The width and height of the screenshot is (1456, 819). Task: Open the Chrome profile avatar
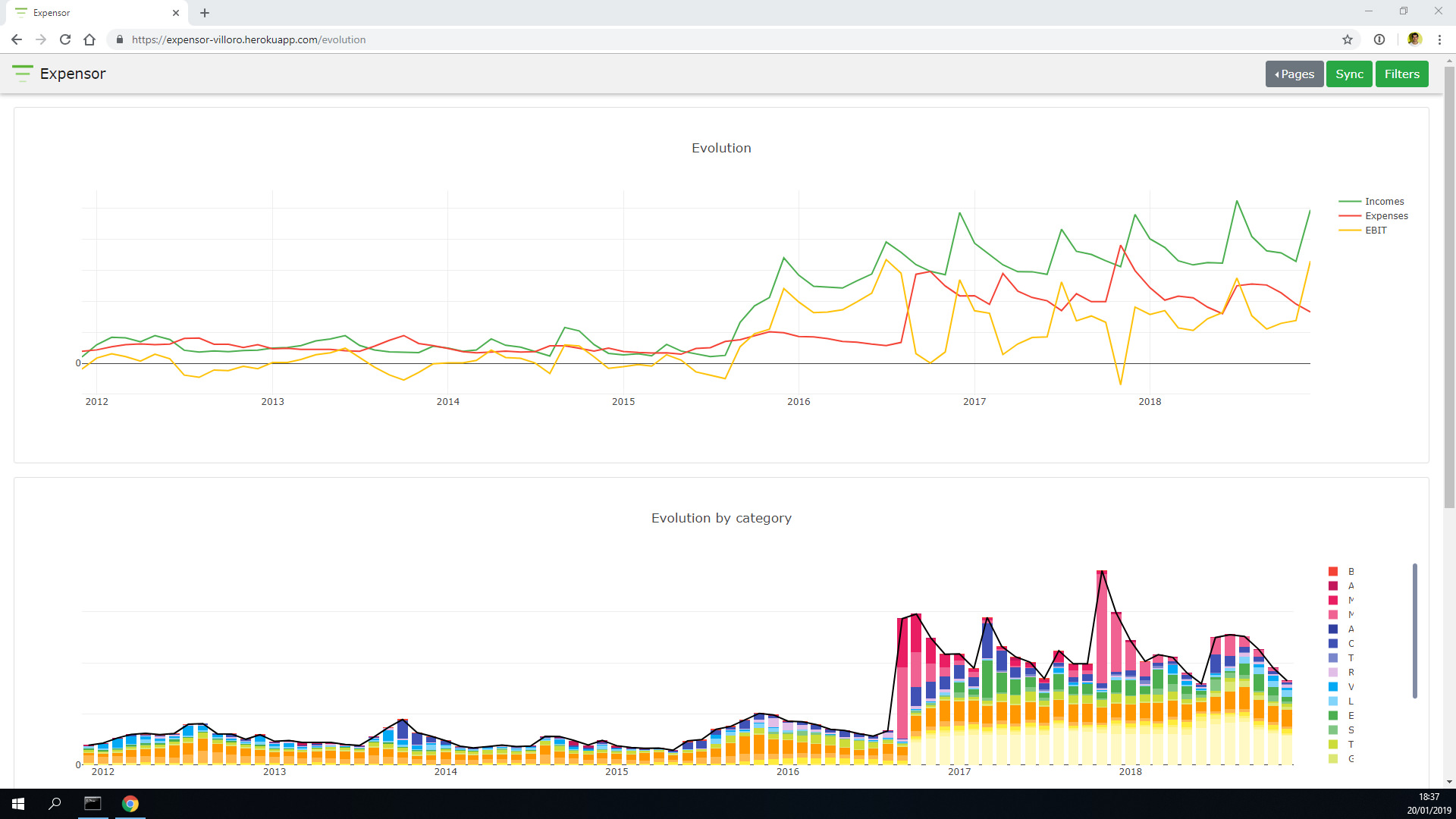point(1414,39)
